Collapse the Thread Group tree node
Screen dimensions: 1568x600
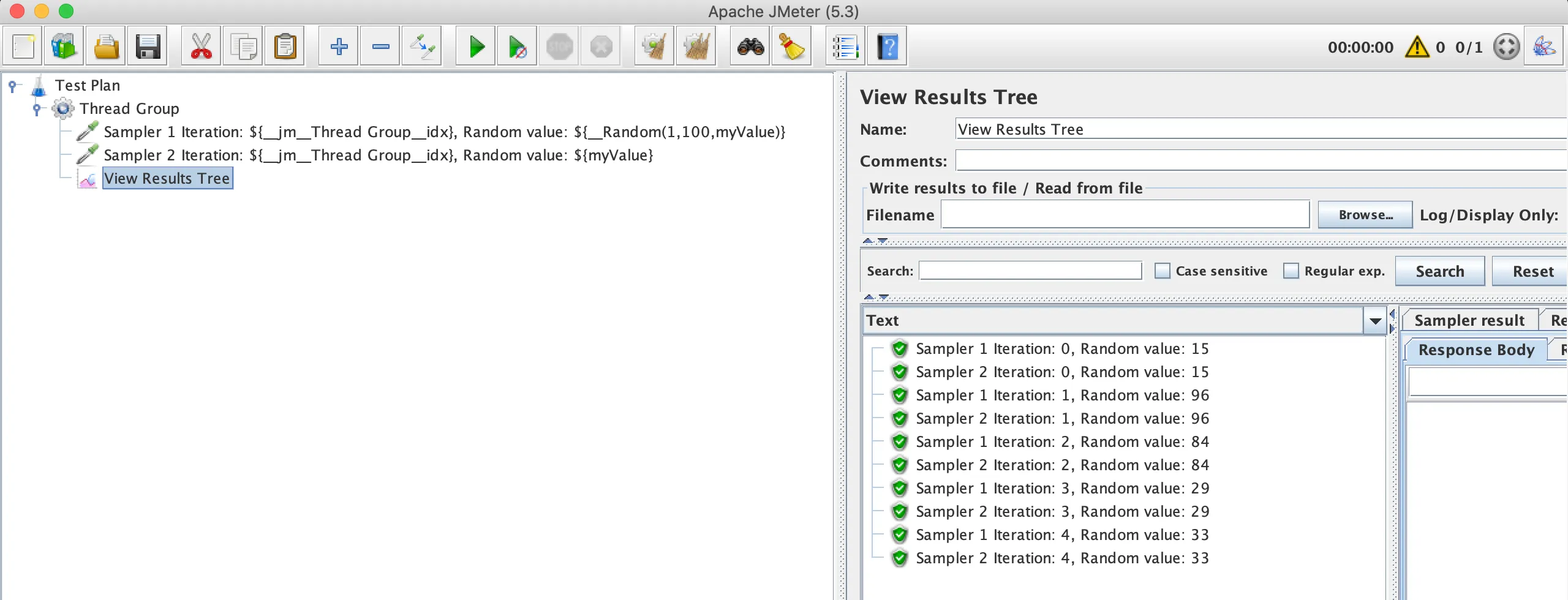37,109
